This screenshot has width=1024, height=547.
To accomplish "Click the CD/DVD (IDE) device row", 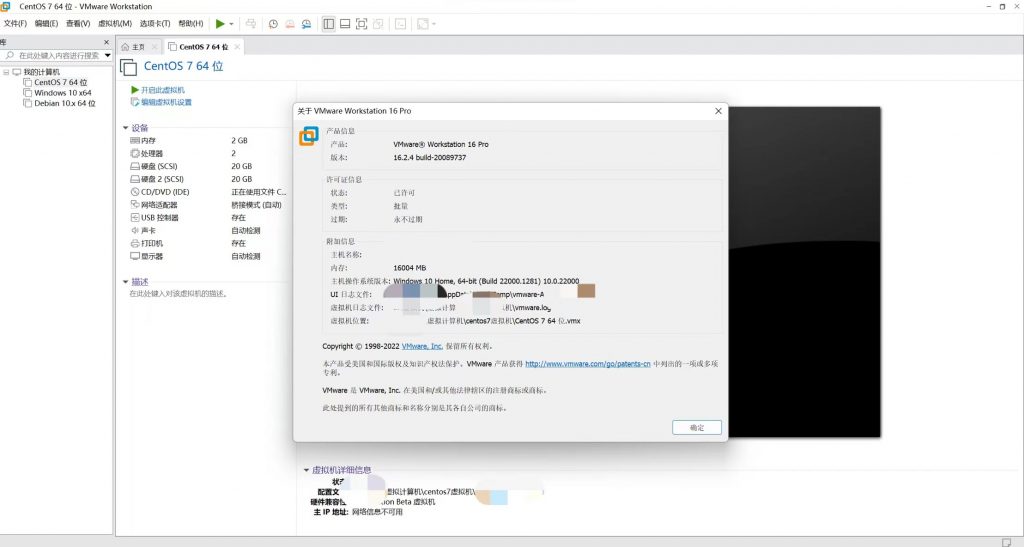I will [x=209, y=192].
